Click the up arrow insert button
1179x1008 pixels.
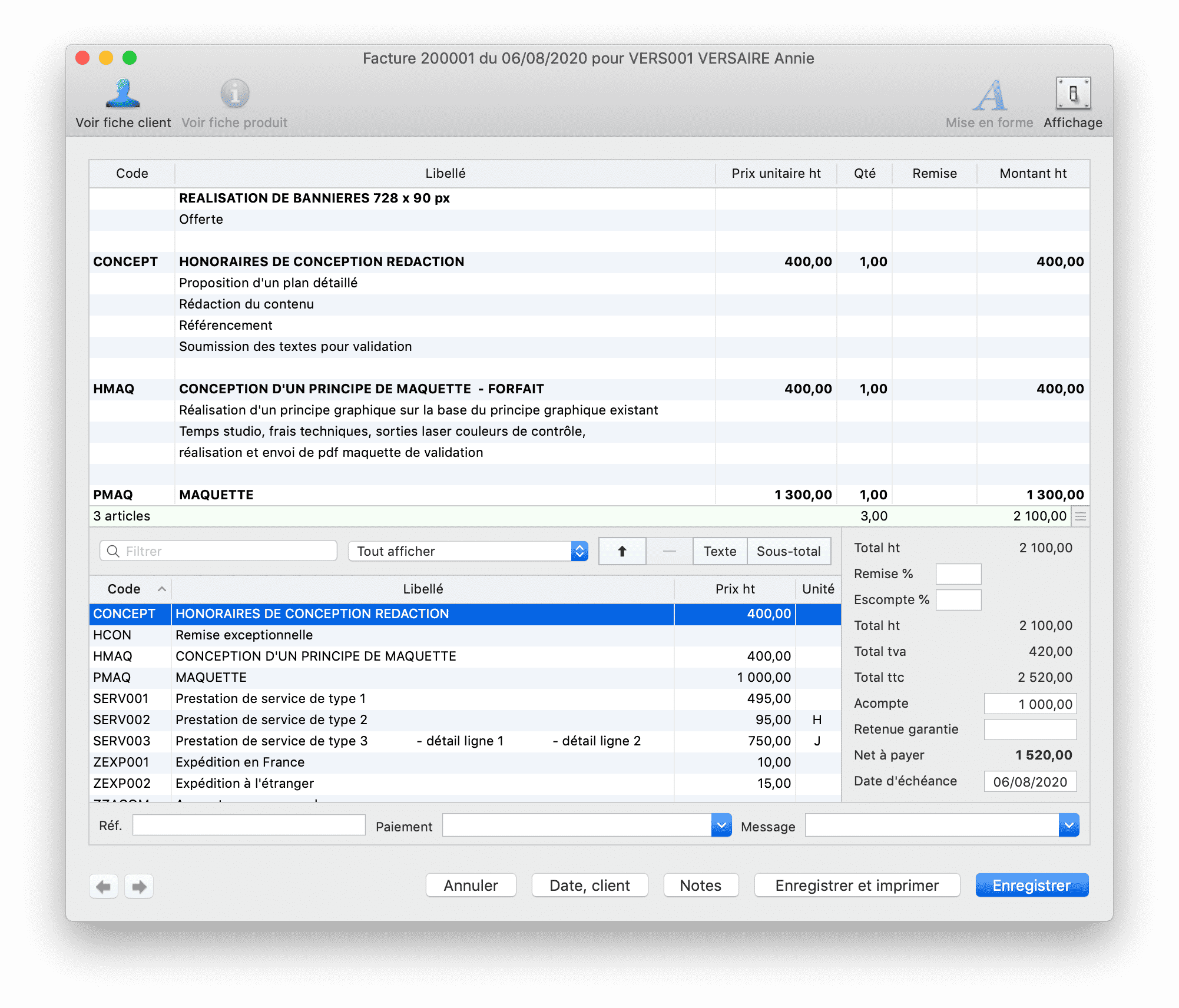point(622,551)
